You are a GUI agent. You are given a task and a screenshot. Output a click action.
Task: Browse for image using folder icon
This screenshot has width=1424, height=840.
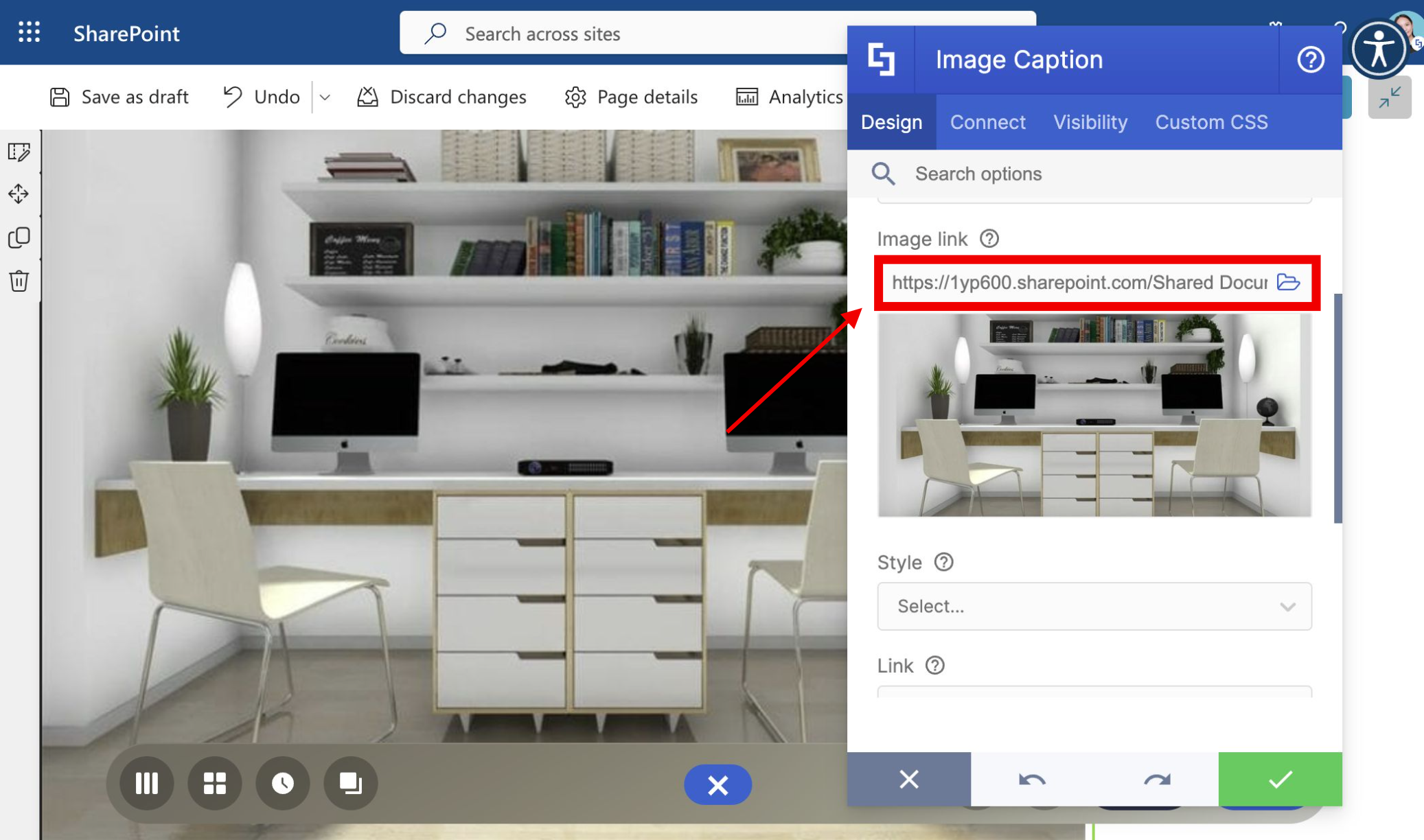[x=1288, y=282]
